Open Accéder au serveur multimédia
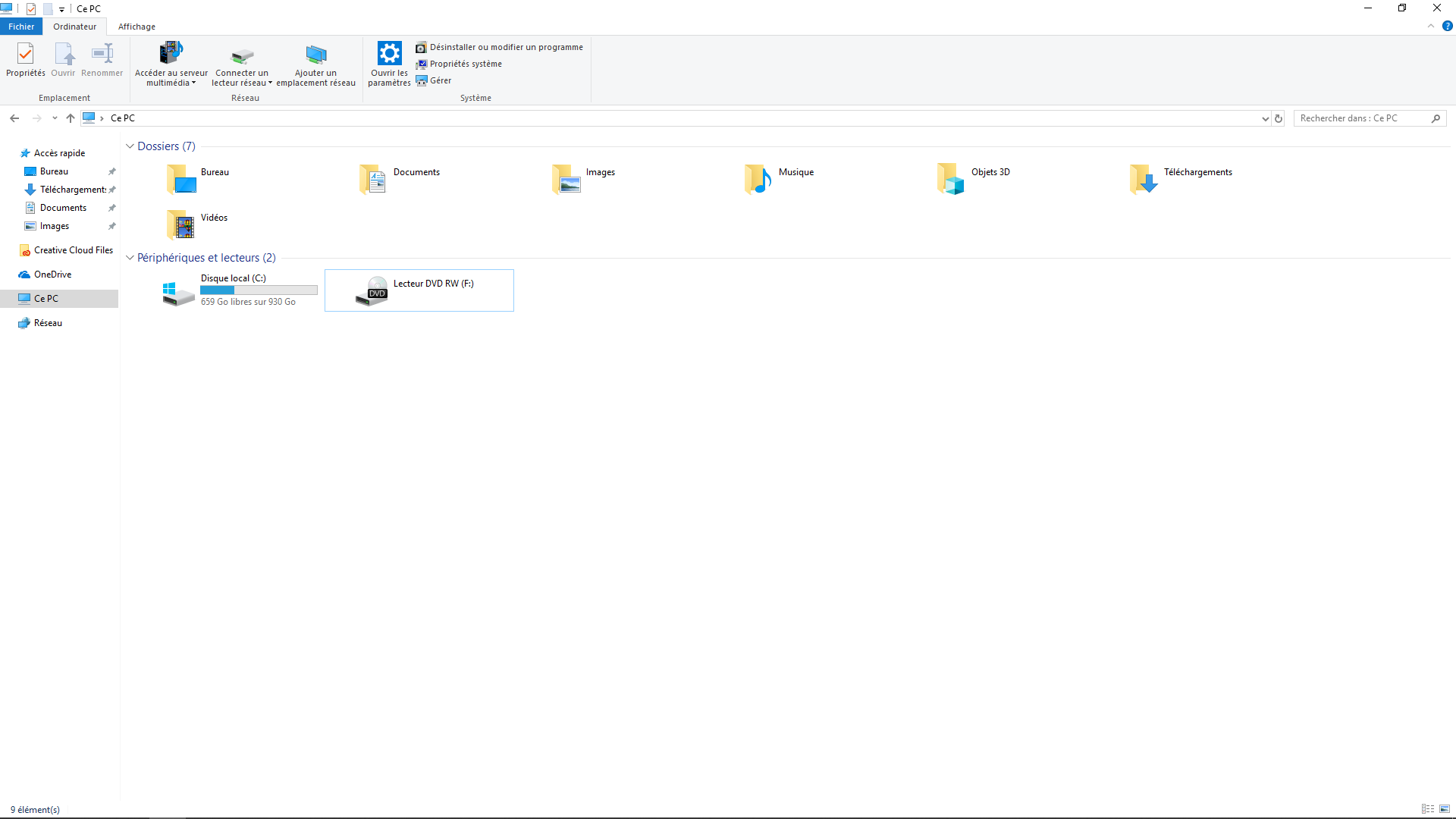The width and height of the screenshot is (1456, 819). pos(171,55)
